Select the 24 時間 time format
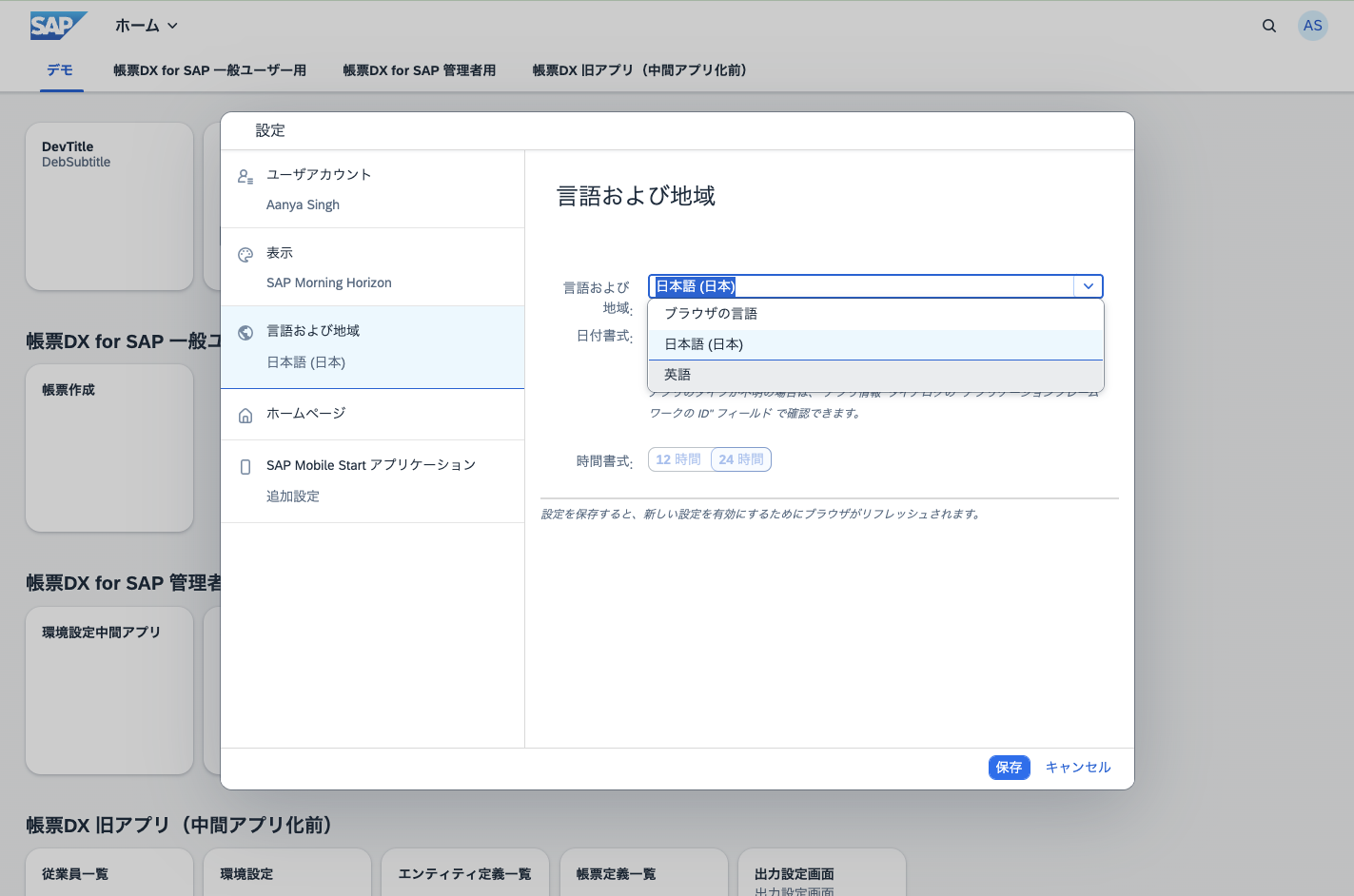The height and width of the screenshot is (896, 1354). [x=741, y=459]
